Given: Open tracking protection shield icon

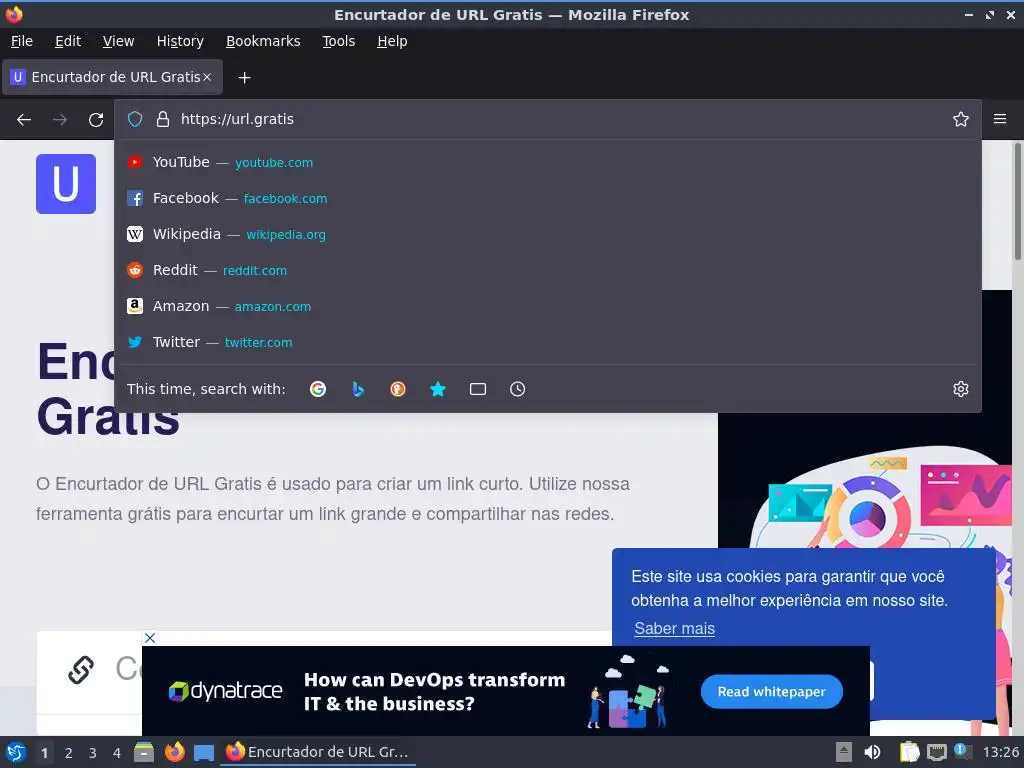Looking at the screenshot, I should tap(135, 119).
